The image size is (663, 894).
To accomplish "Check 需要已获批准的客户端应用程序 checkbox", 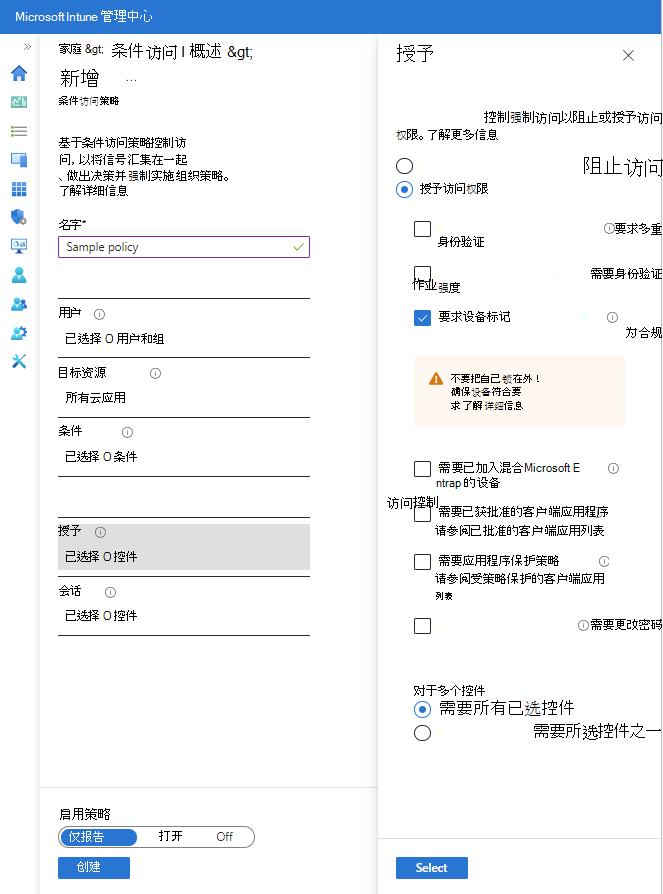I will [x=422, y=513].
